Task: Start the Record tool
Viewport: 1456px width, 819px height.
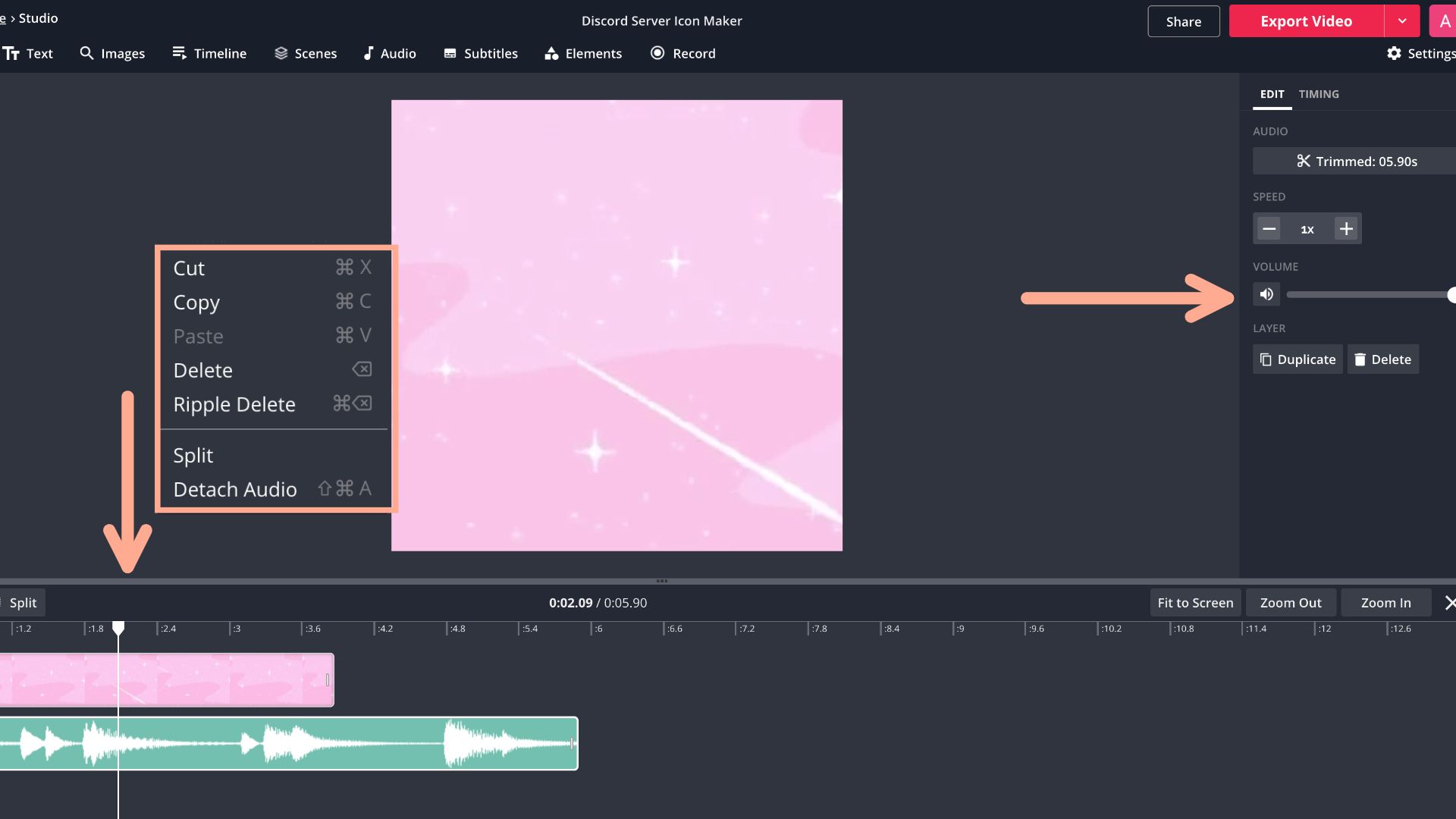Action: pos(682,53)
